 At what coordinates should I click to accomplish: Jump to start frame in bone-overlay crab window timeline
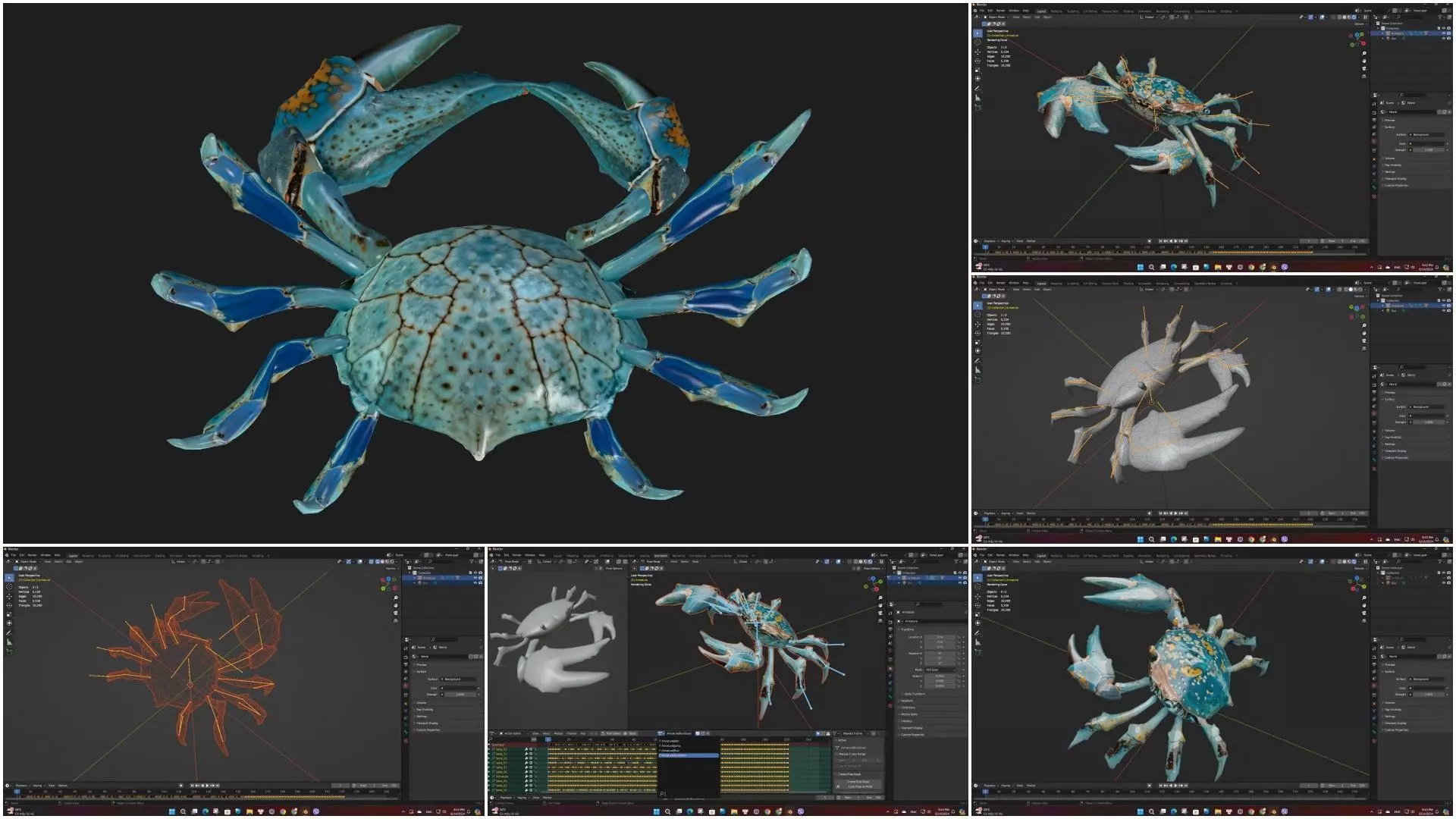pyautogui.click(x=1161, y=242)
